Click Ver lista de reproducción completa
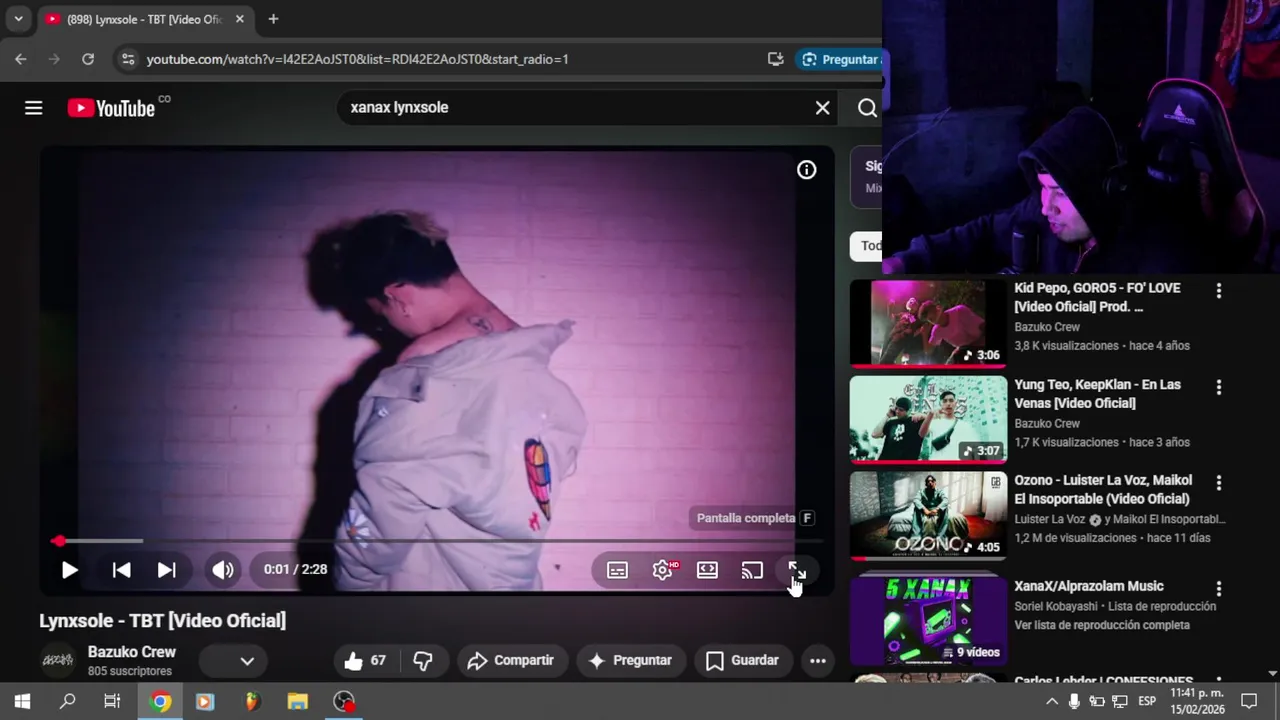This screenshot has width=1280, height=720. 1102,625
